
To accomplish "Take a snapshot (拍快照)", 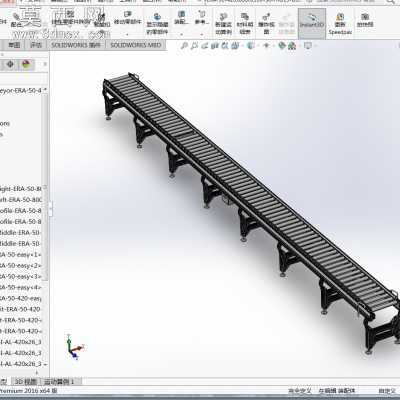I will [x=365, y=20].
